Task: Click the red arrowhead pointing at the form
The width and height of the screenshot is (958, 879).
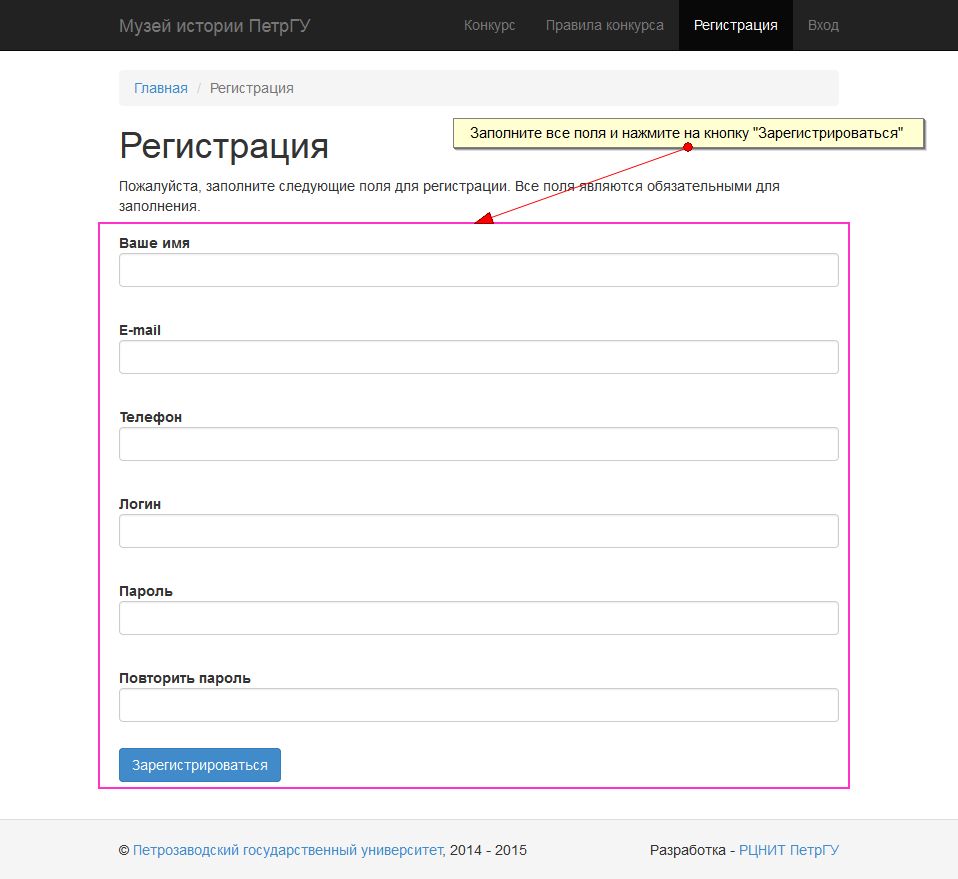Action: tap(483, 219)
